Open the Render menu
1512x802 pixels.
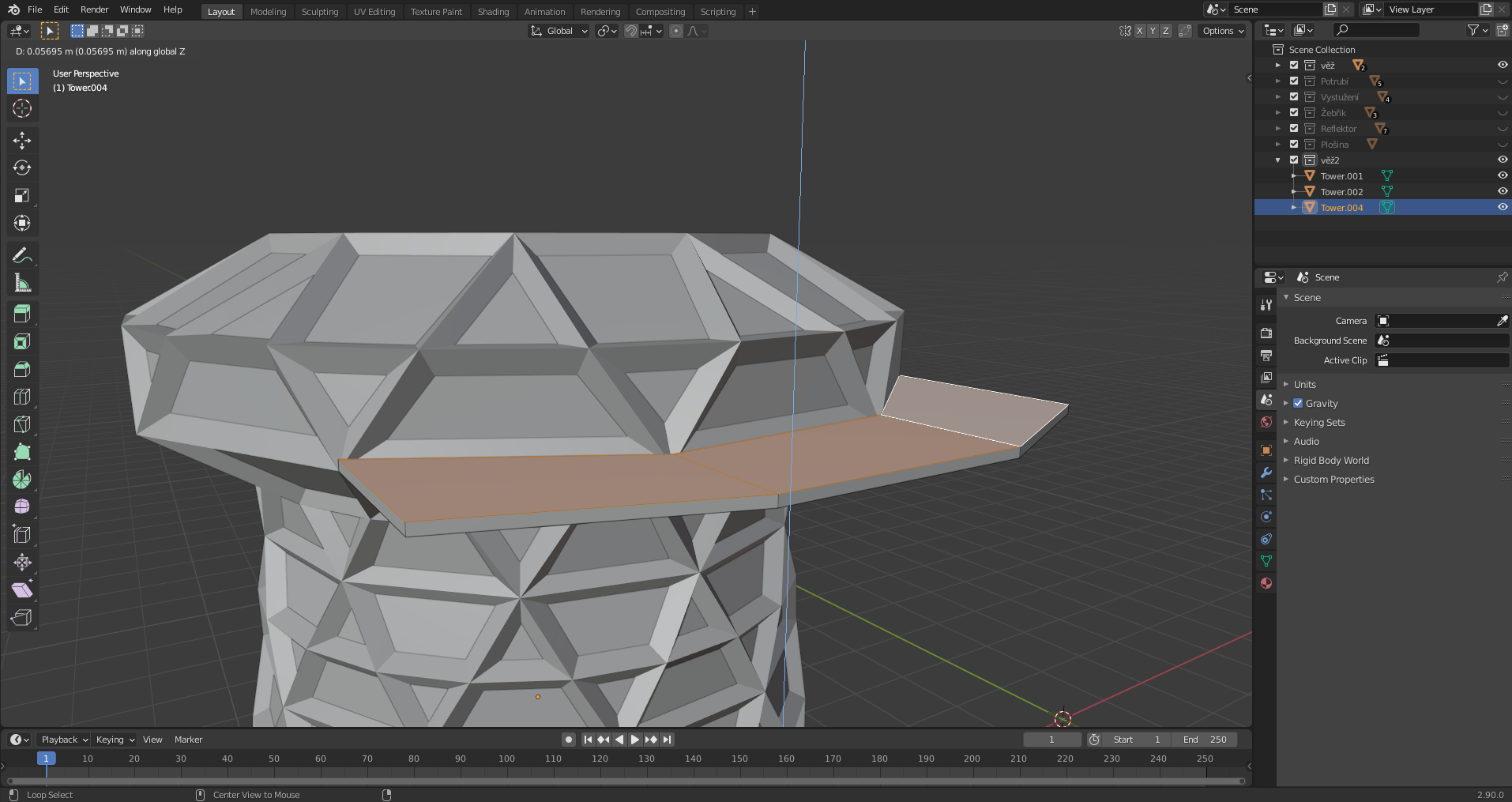pyautogui.click(x=94, y=9)
